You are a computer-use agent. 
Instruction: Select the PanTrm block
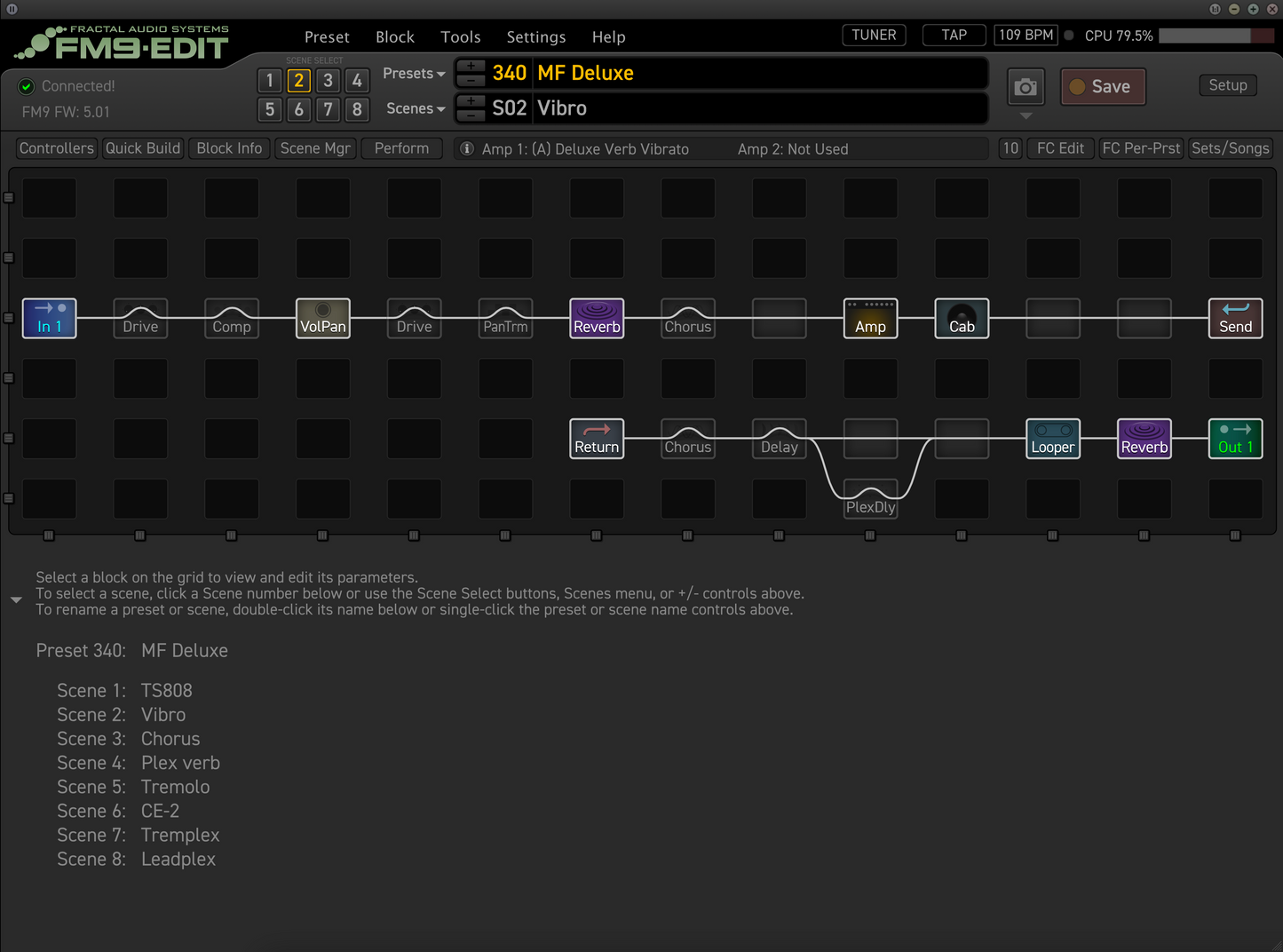pos(506,318)
